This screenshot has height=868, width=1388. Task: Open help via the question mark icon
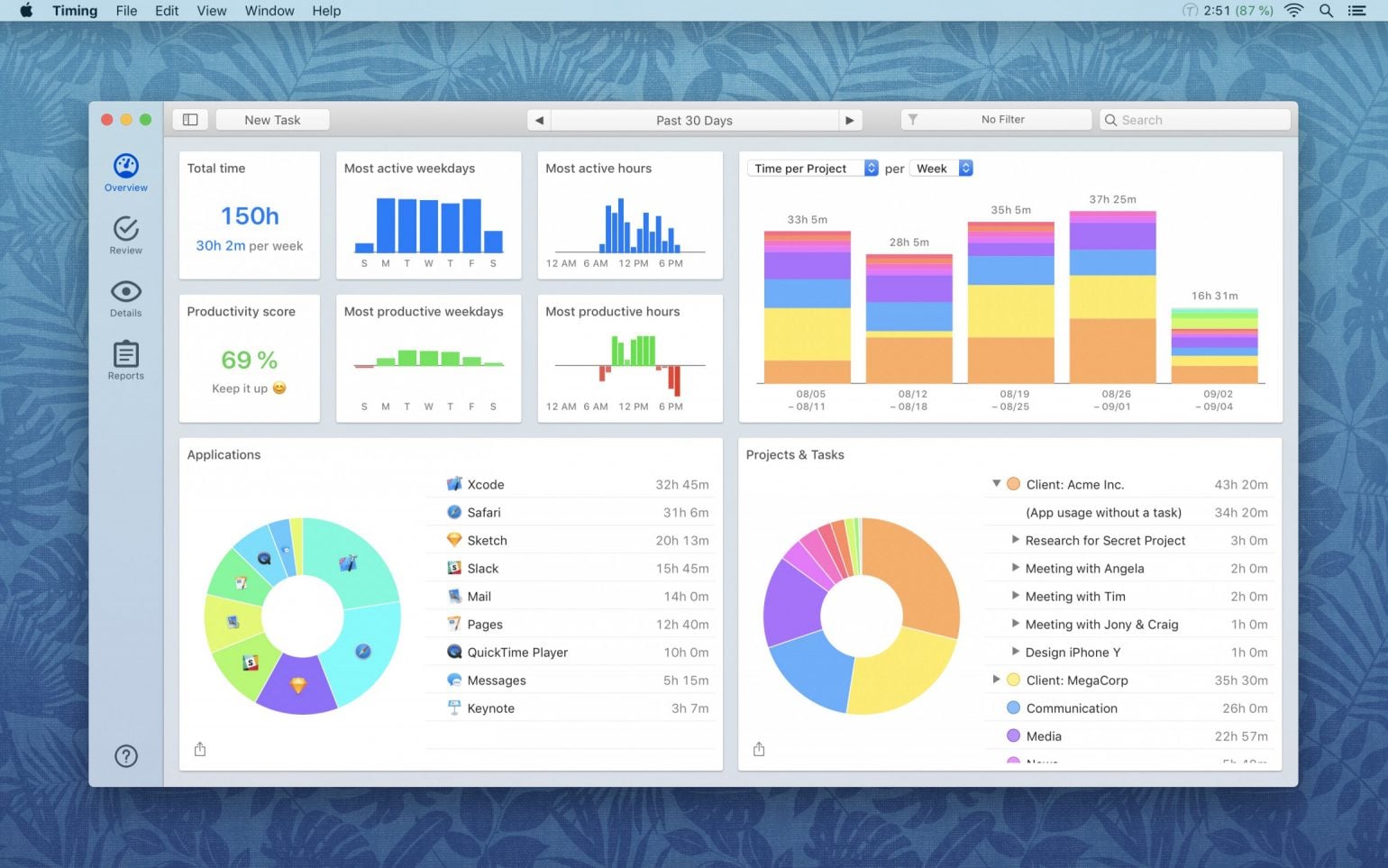pos(125,756)
